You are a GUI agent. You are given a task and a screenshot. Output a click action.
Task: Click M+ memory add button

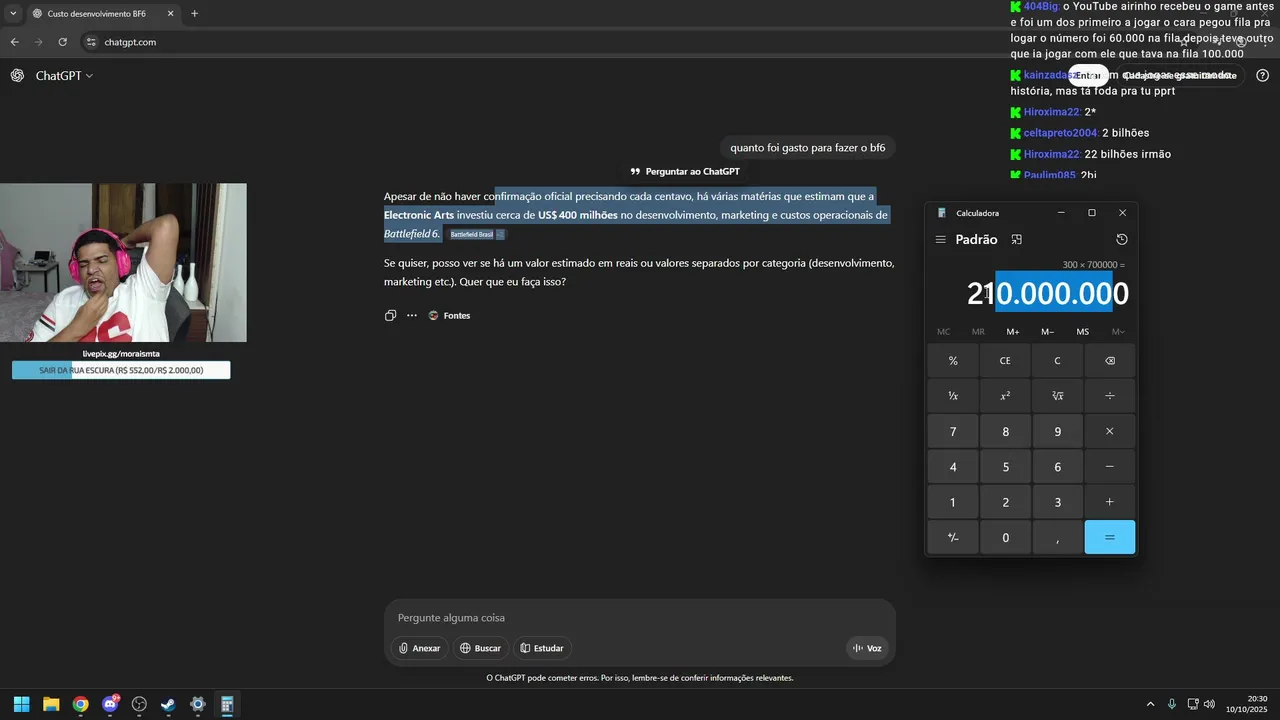[1013, 332]
